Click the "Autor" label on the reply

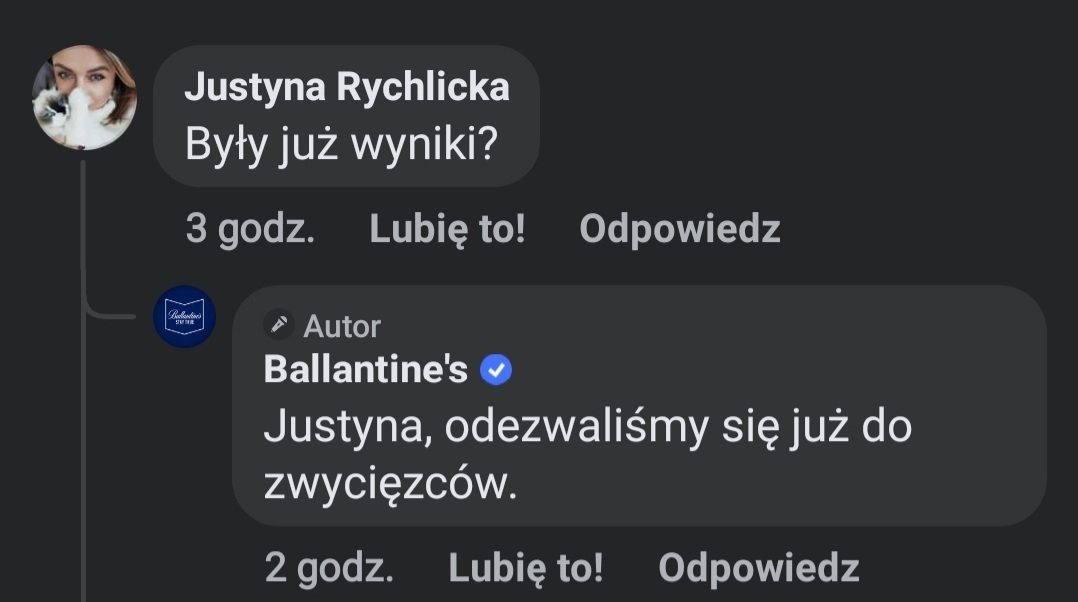[x=342, y=326]
